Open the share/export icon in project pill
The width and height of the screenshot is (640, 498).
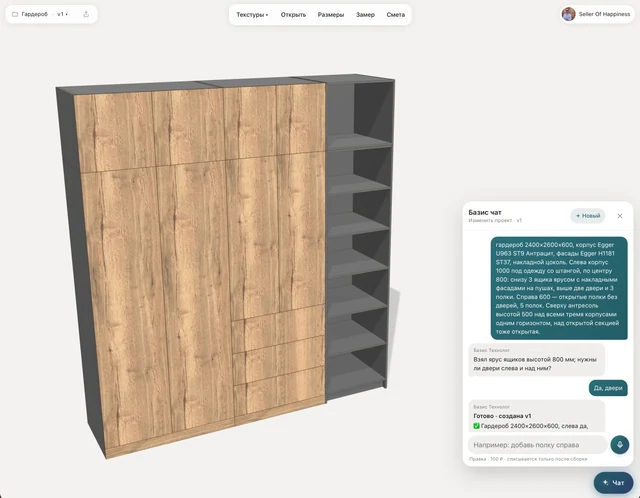(x=86, y=14)
